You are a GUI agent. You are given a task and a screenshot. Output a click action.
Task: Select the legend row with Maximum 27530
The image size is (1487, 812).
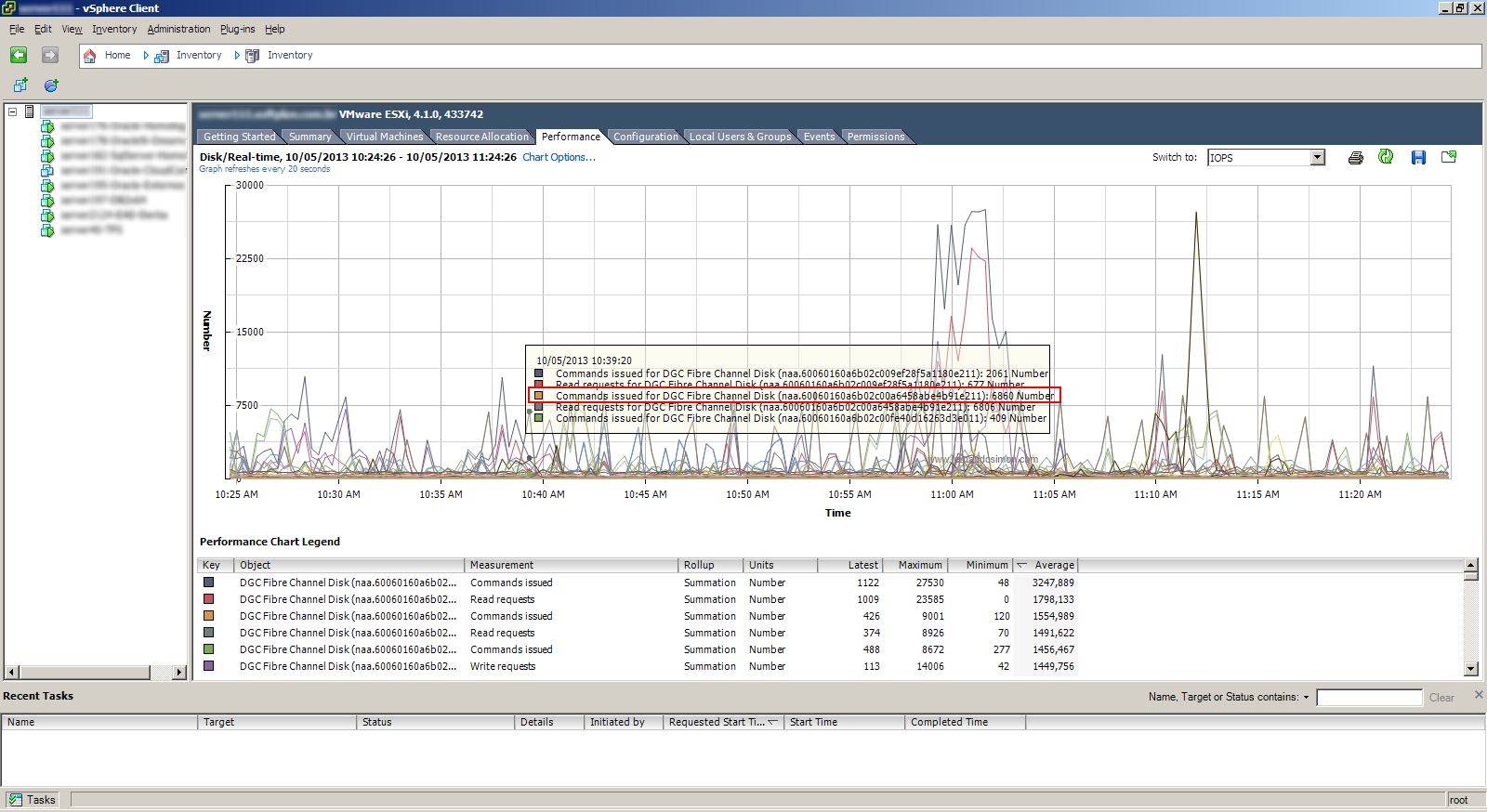point(638,583)
